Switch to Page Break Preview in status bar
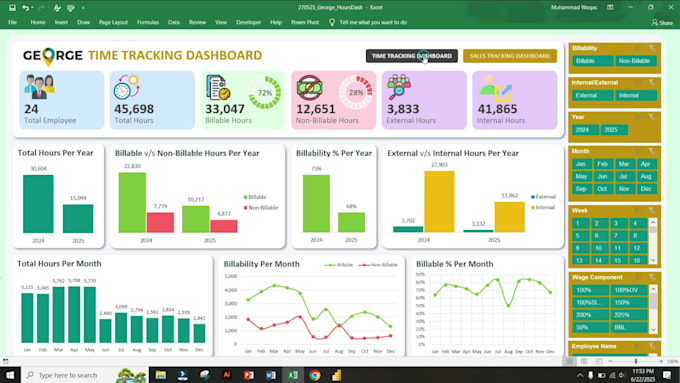680x383 pixels. [599, 361]
